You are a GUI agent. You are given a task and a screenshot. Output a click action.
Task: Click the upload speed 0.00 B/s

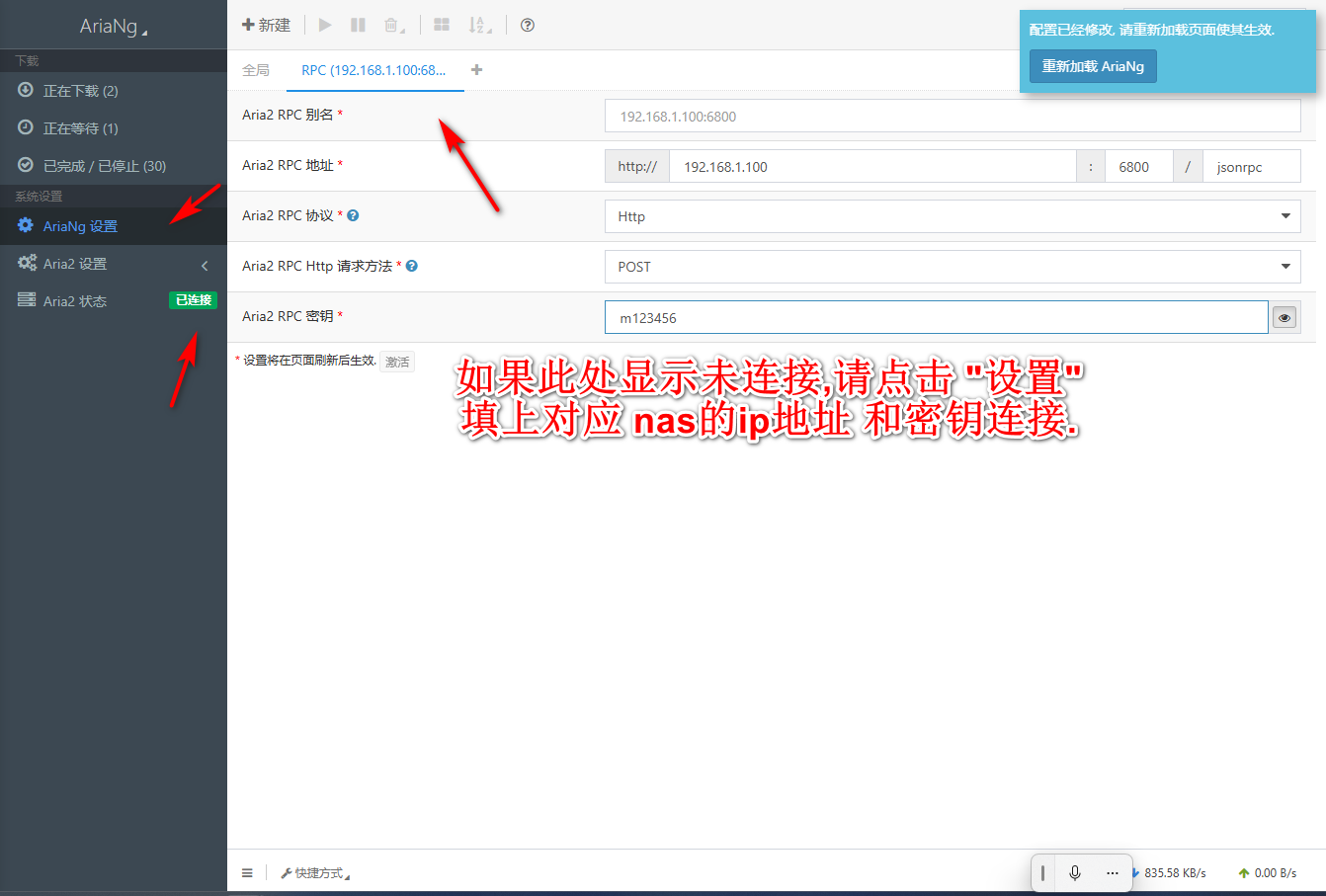coord(1268,873)
